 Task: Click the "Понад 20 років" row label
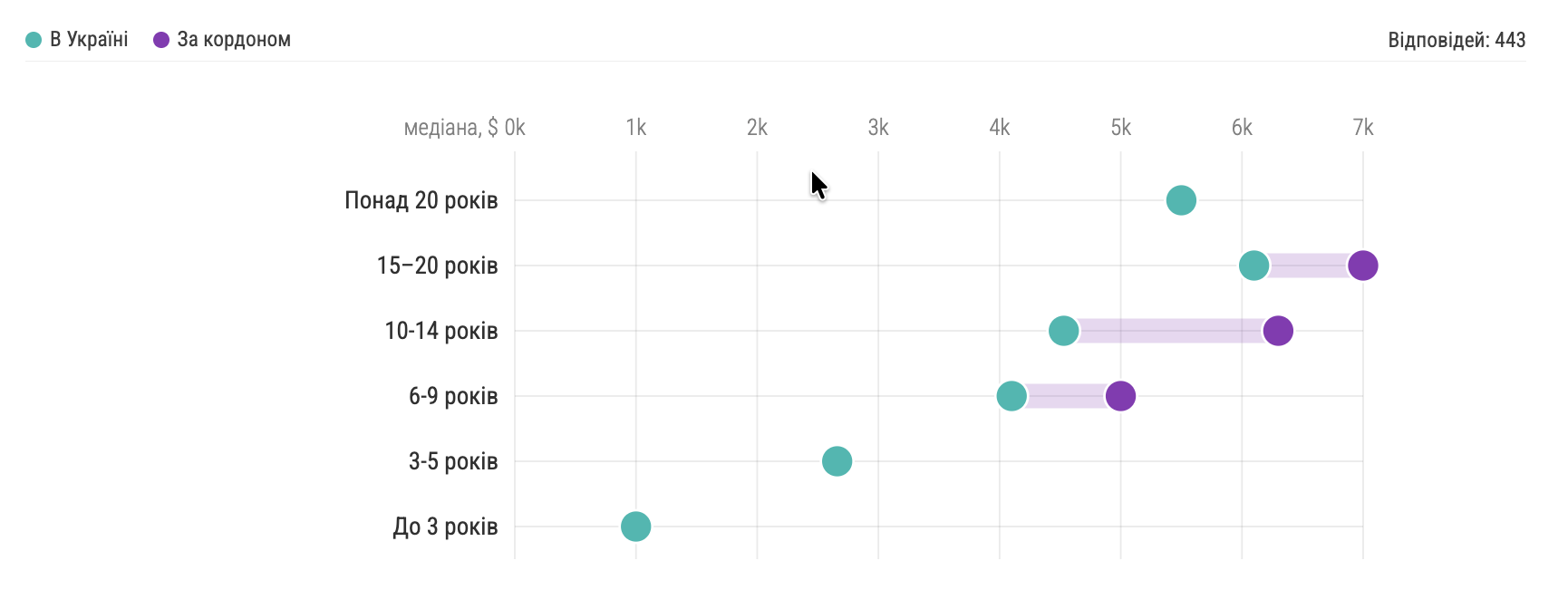pyautogui.click(x=421, y=200)
